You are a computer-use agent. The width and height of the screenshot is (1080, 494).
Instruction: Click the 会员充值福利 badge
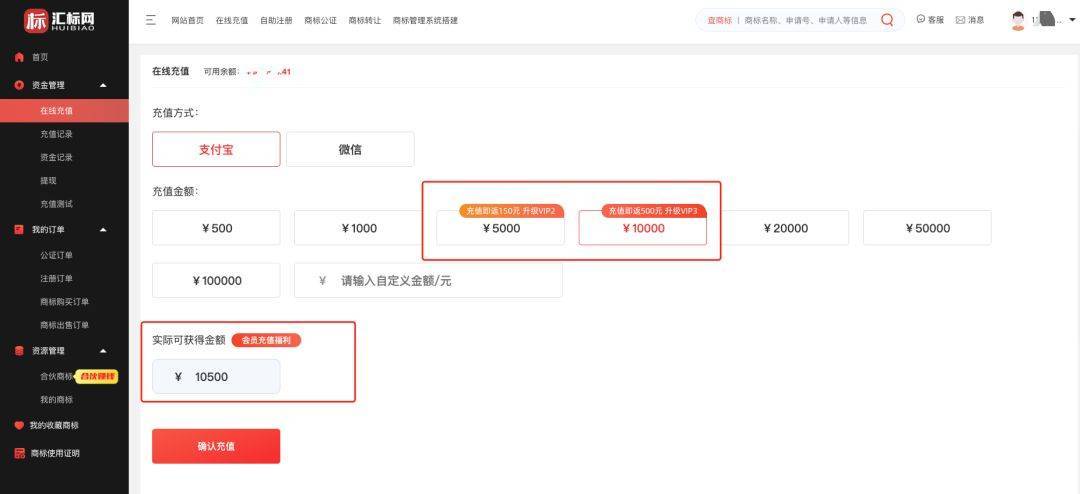[267, 340]
